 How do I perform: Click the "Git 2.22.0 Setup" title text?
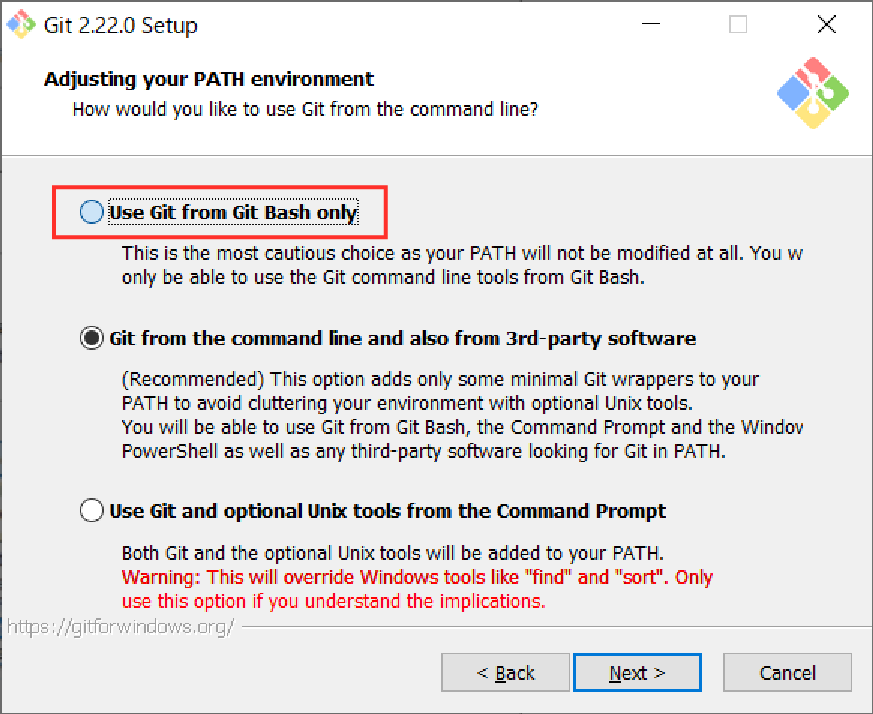tap(121, 25)
